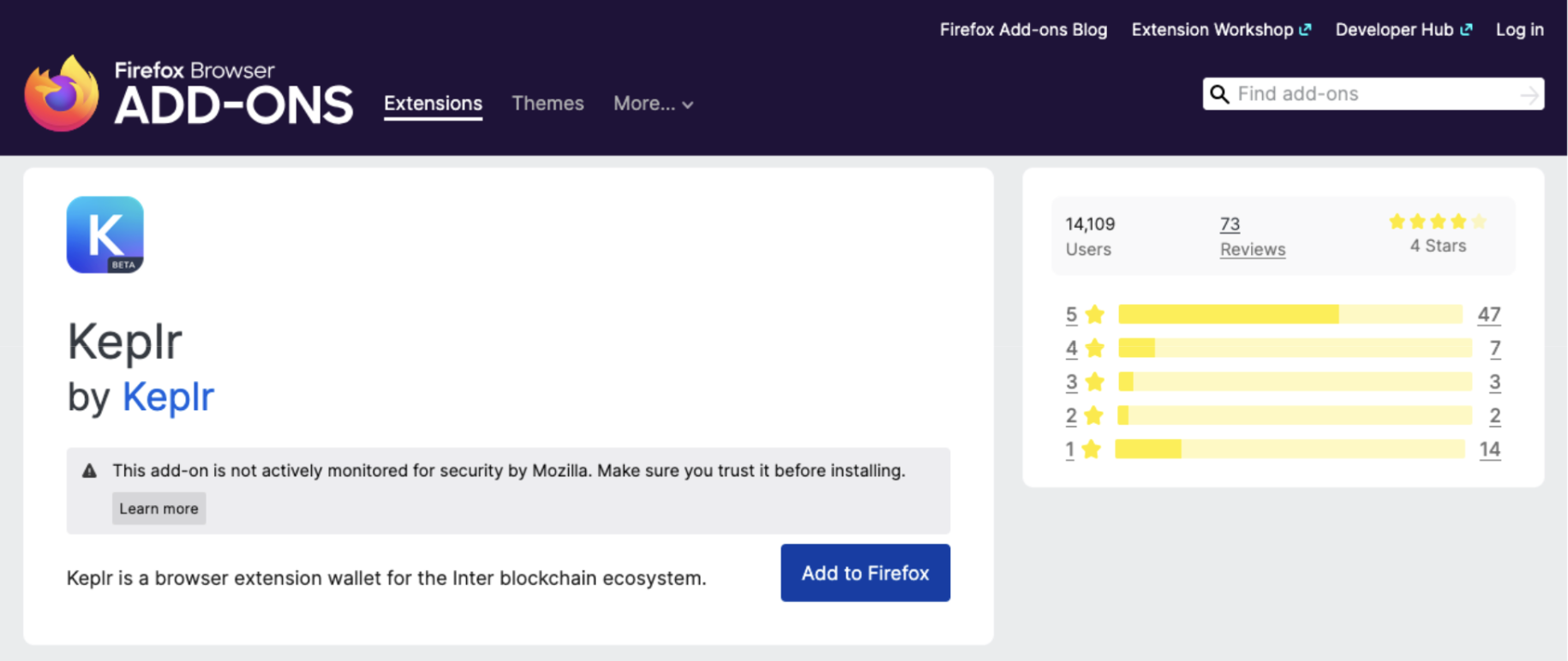
Task: Click the warning triangle icon
Action: [x=89, y=471]
